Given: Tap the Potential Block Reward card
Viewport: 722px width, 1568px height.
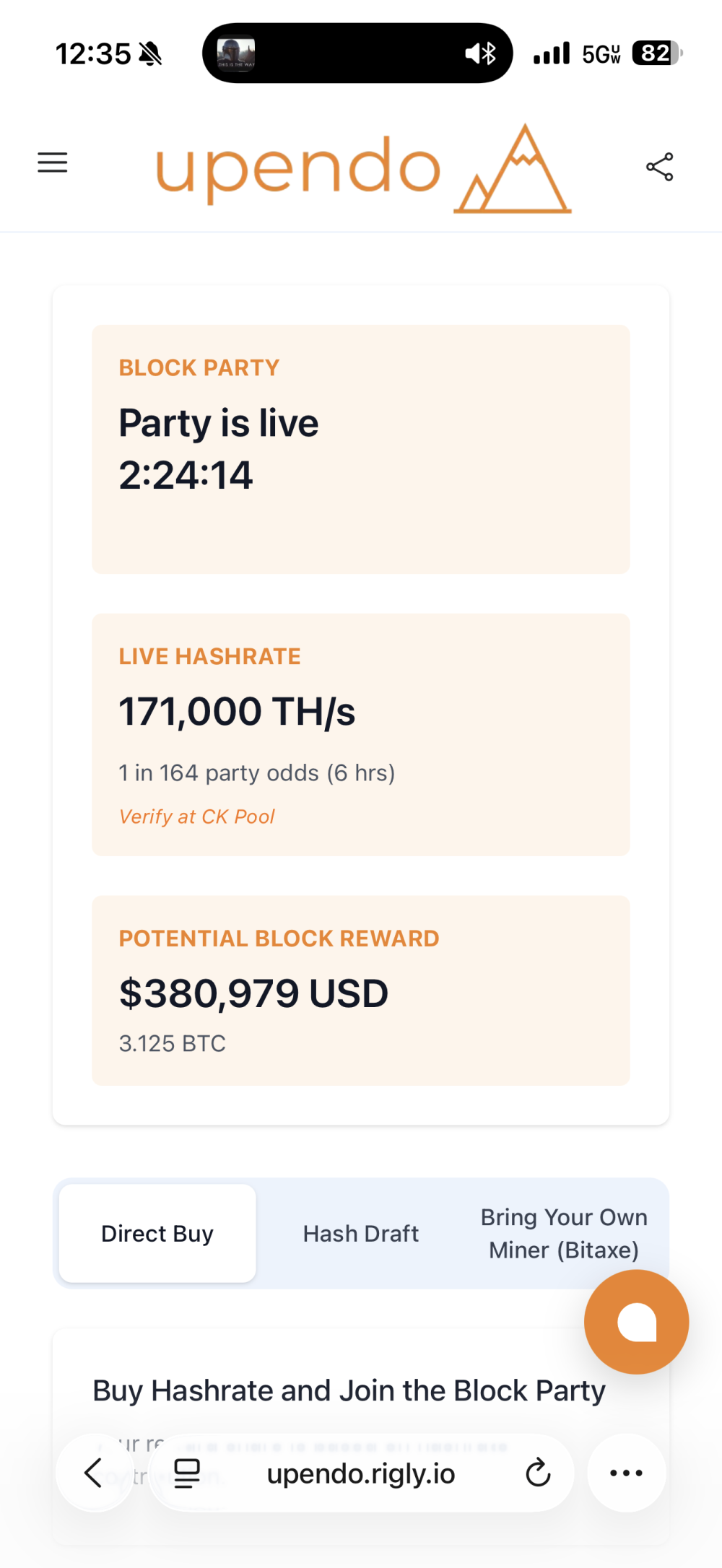Looking at the screenshot, I should pos(361,990).
